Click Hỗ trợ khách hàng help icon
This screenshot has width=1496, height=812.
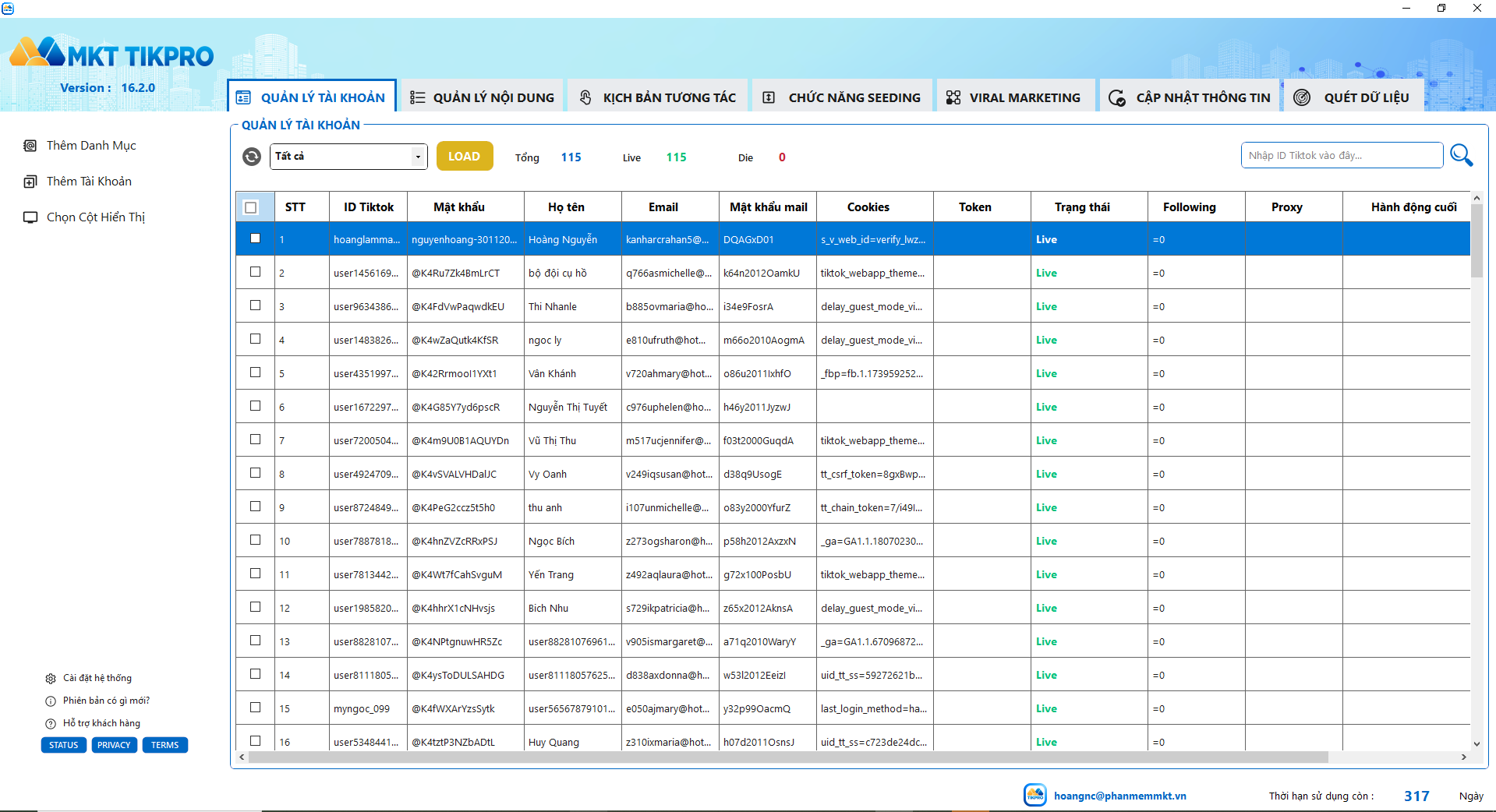(51, 724)
